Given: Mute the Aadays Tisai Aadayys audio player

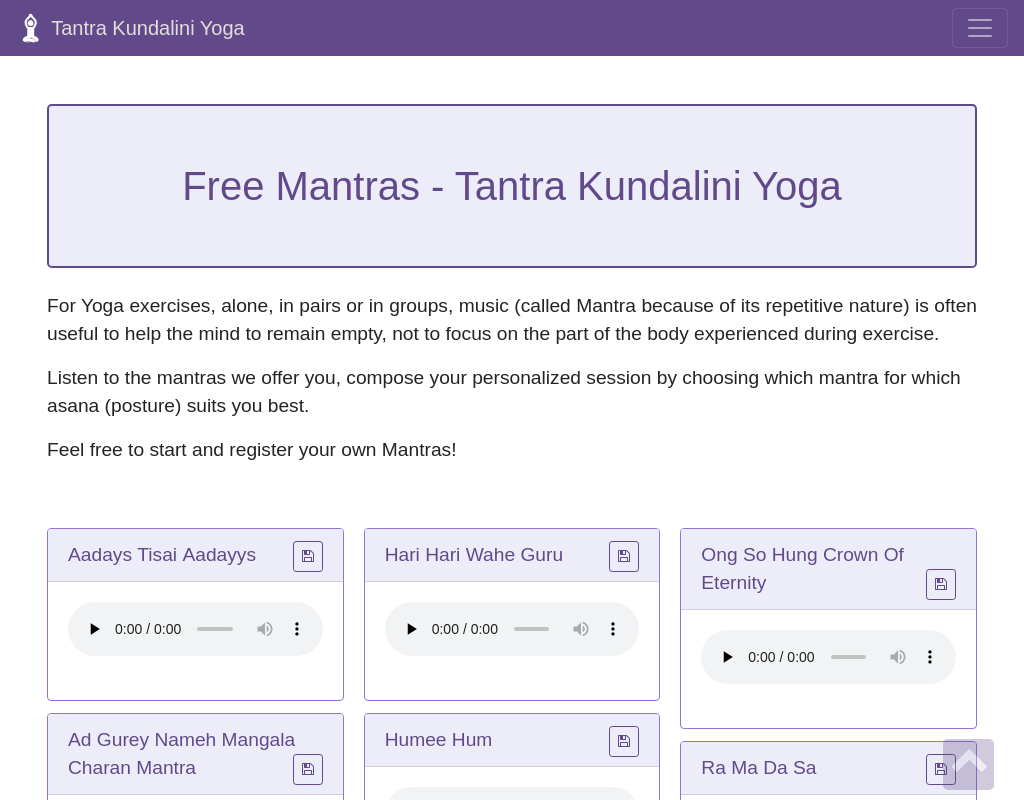Looking at the screenshot, I should tap(264, 629).
